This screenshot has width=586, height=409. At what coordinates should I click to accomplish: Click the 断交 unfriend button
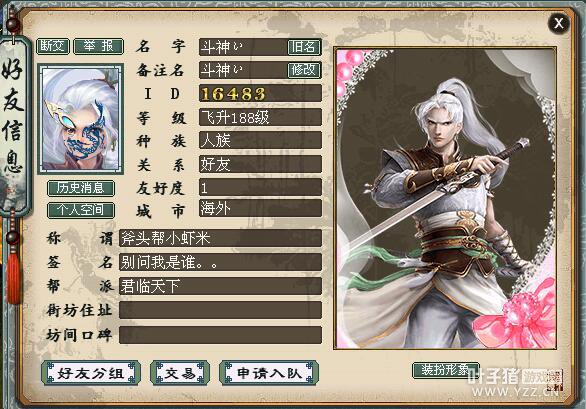click(x=53, y=46)
